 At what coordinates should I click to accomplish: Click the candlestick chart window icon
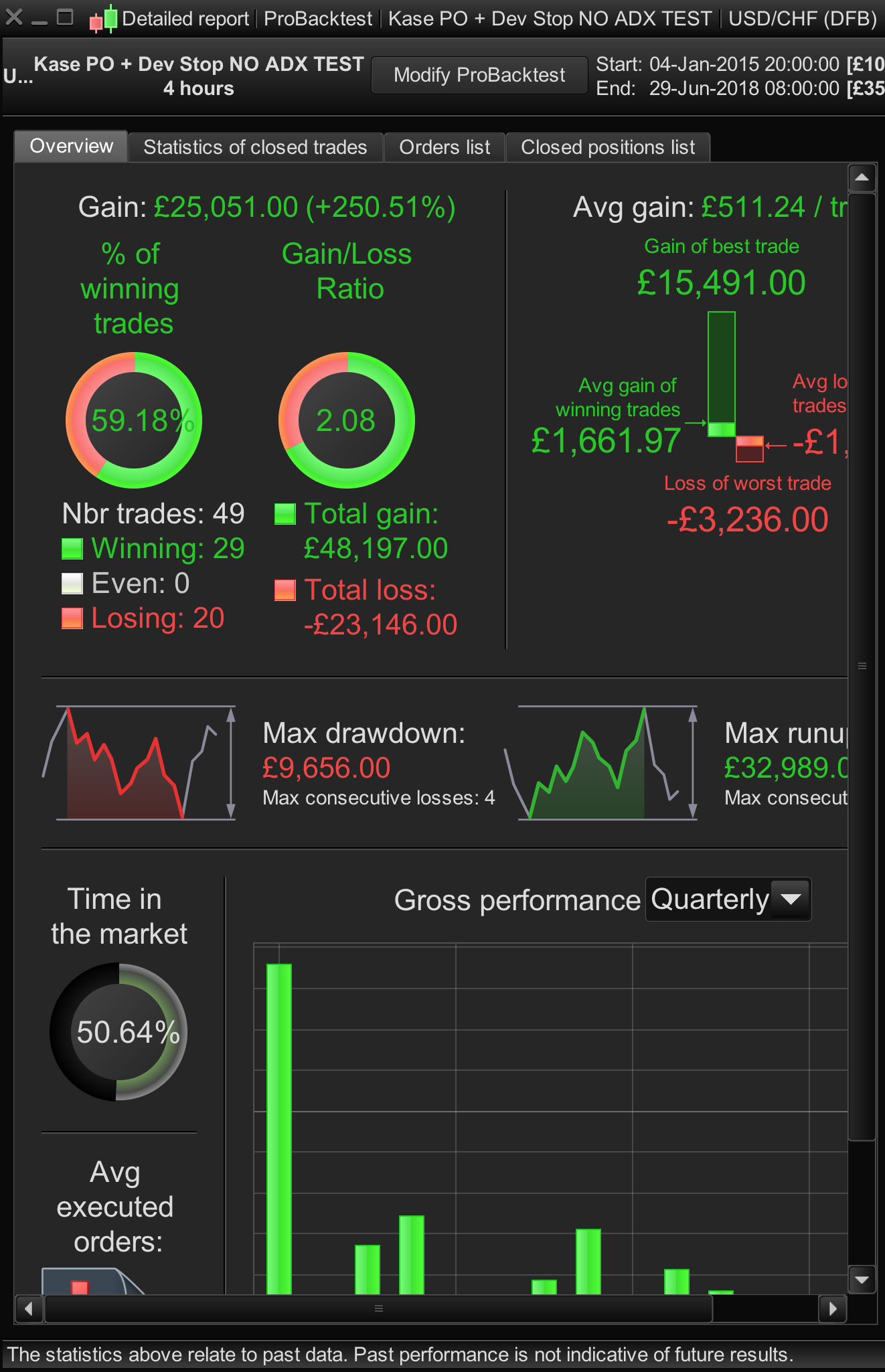click(x=104, y=19)
